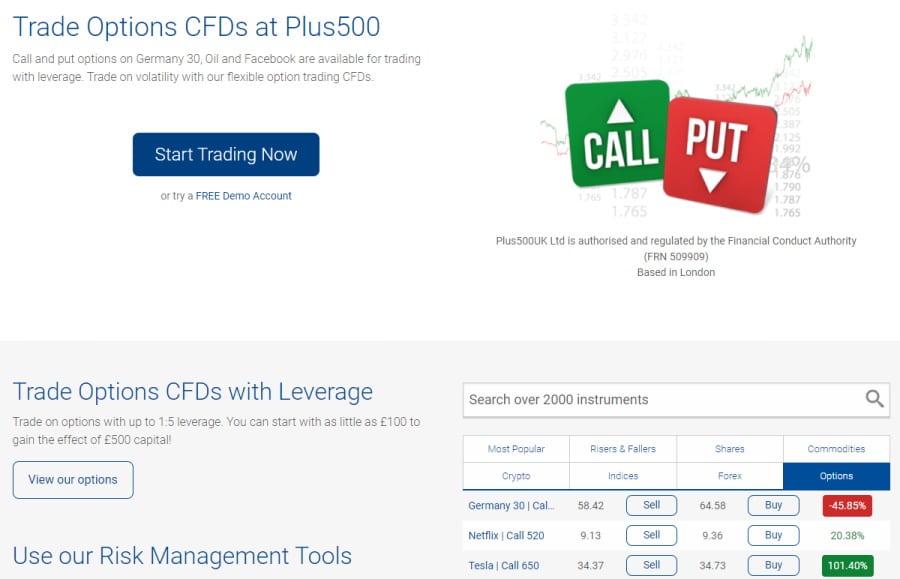Viewport: 900px width, 579px height.
Task: Open Germany 30 | Cal... instrument link
Action: (511, 506)
